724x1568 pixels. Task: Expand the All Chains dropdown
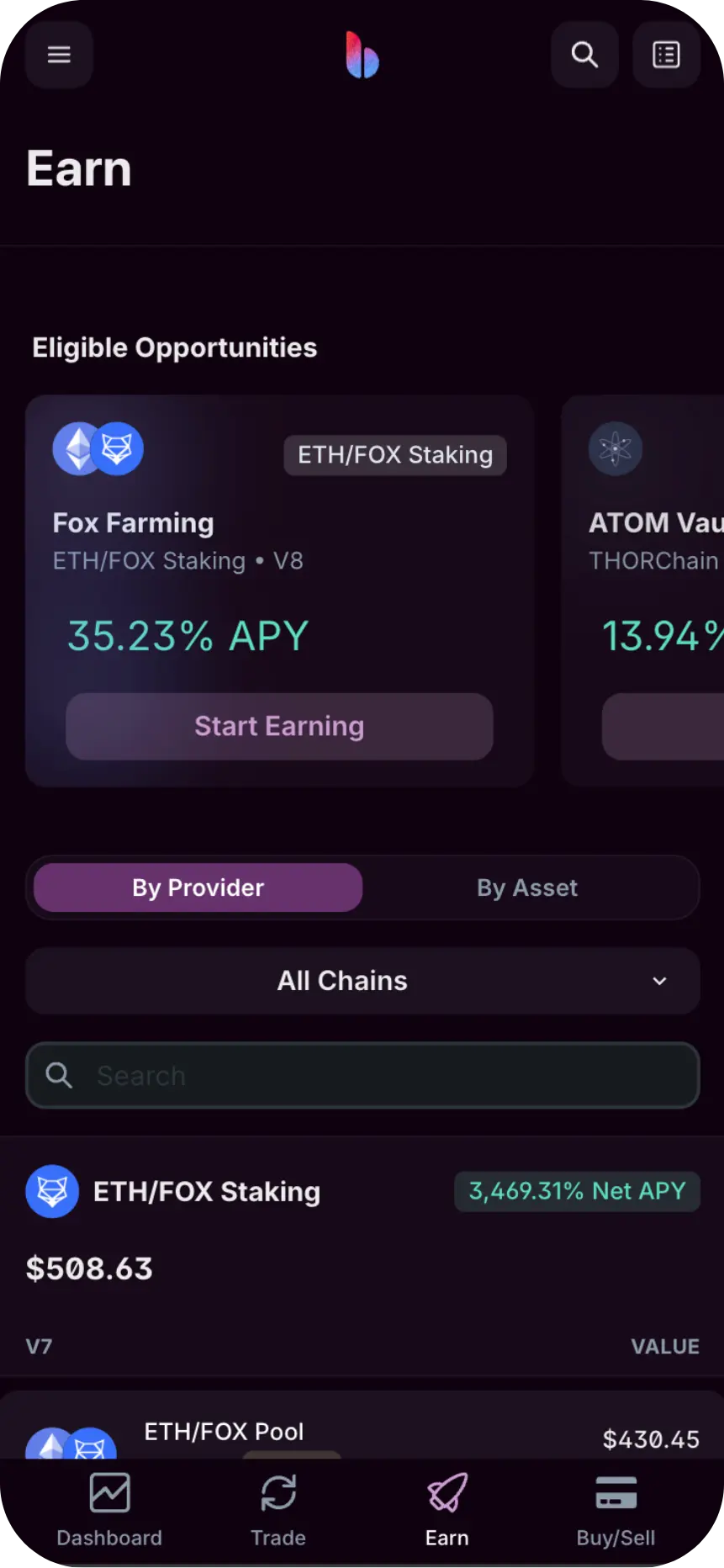click(x=362, y=981)
